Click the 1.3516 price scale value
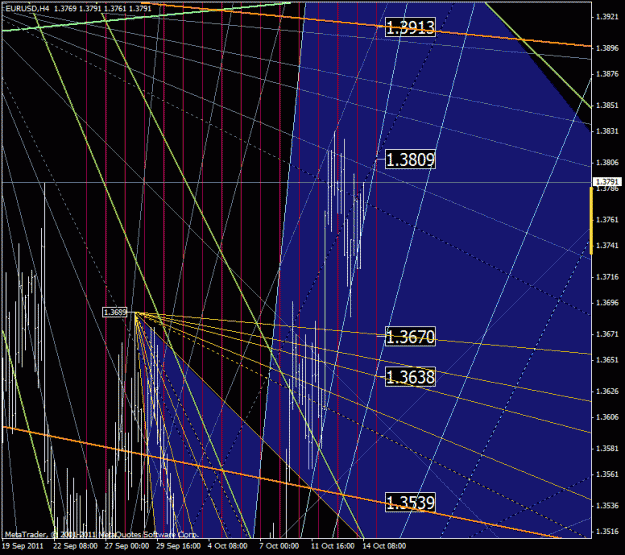This screenshot has height=555, width=625. click(x=607, y=531)
